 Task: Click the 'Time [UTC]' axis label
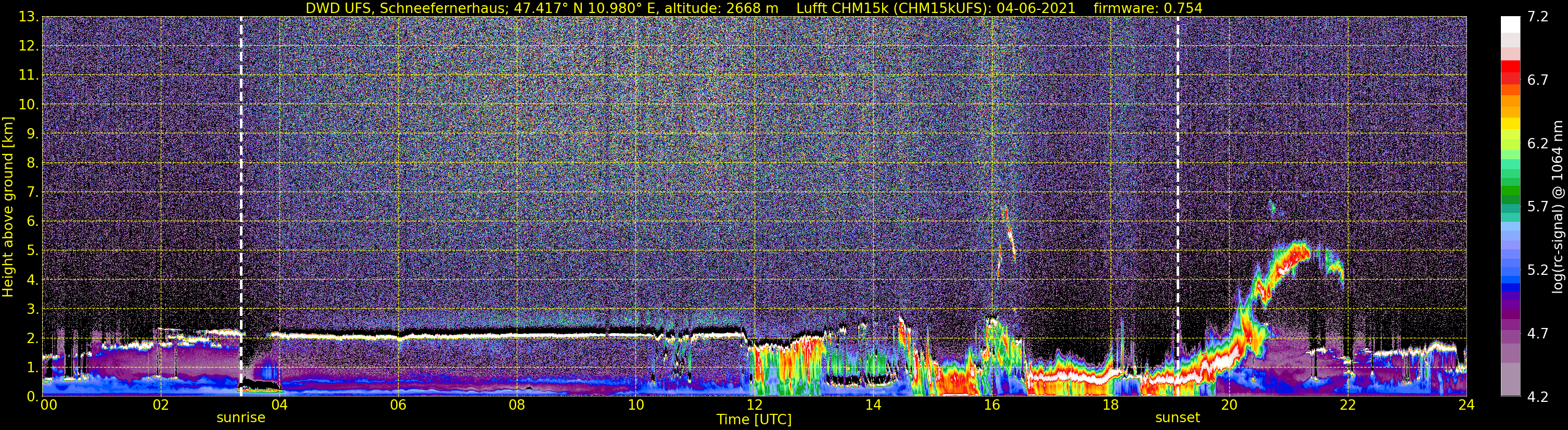click(x=754, y=420)
